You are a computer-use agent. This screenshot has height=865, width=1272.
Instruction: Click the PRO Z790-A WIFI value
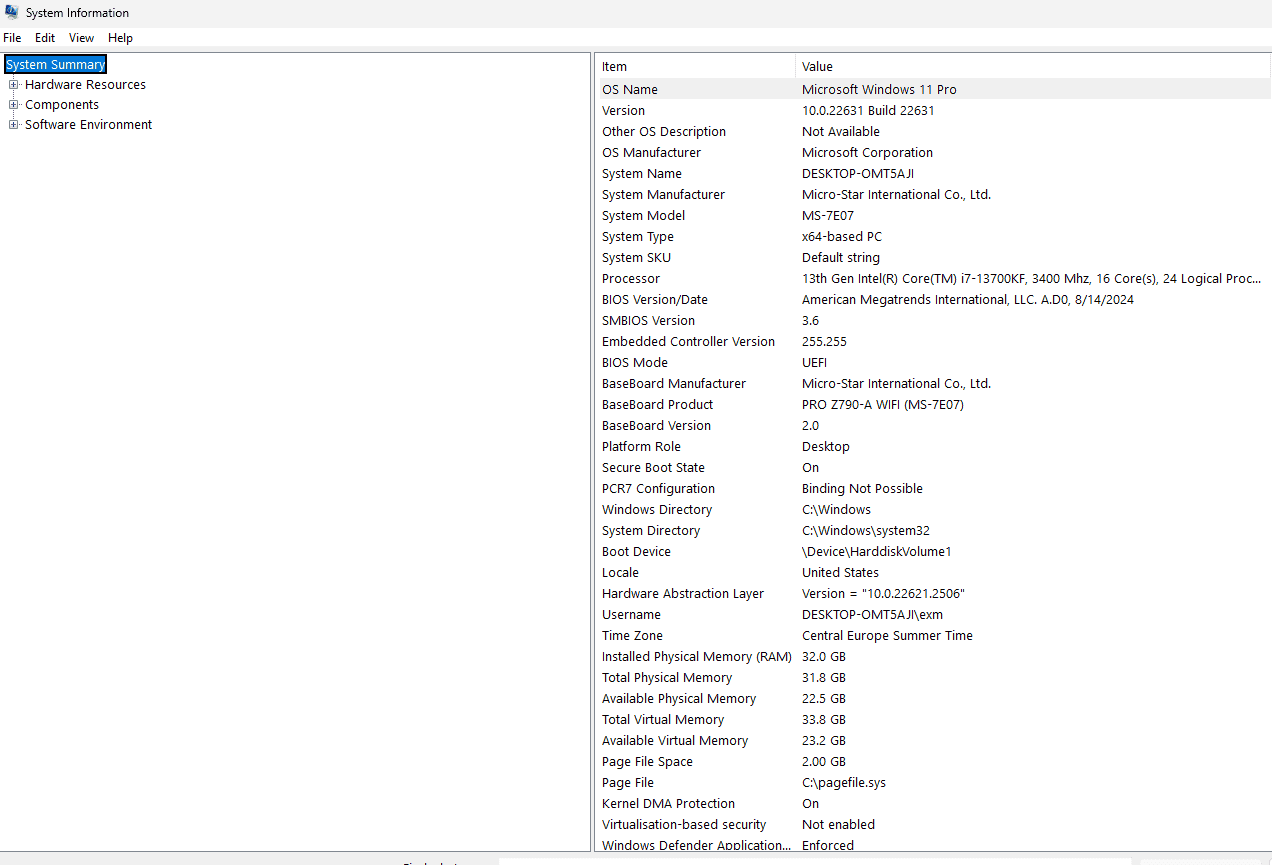tap(883, 405)
